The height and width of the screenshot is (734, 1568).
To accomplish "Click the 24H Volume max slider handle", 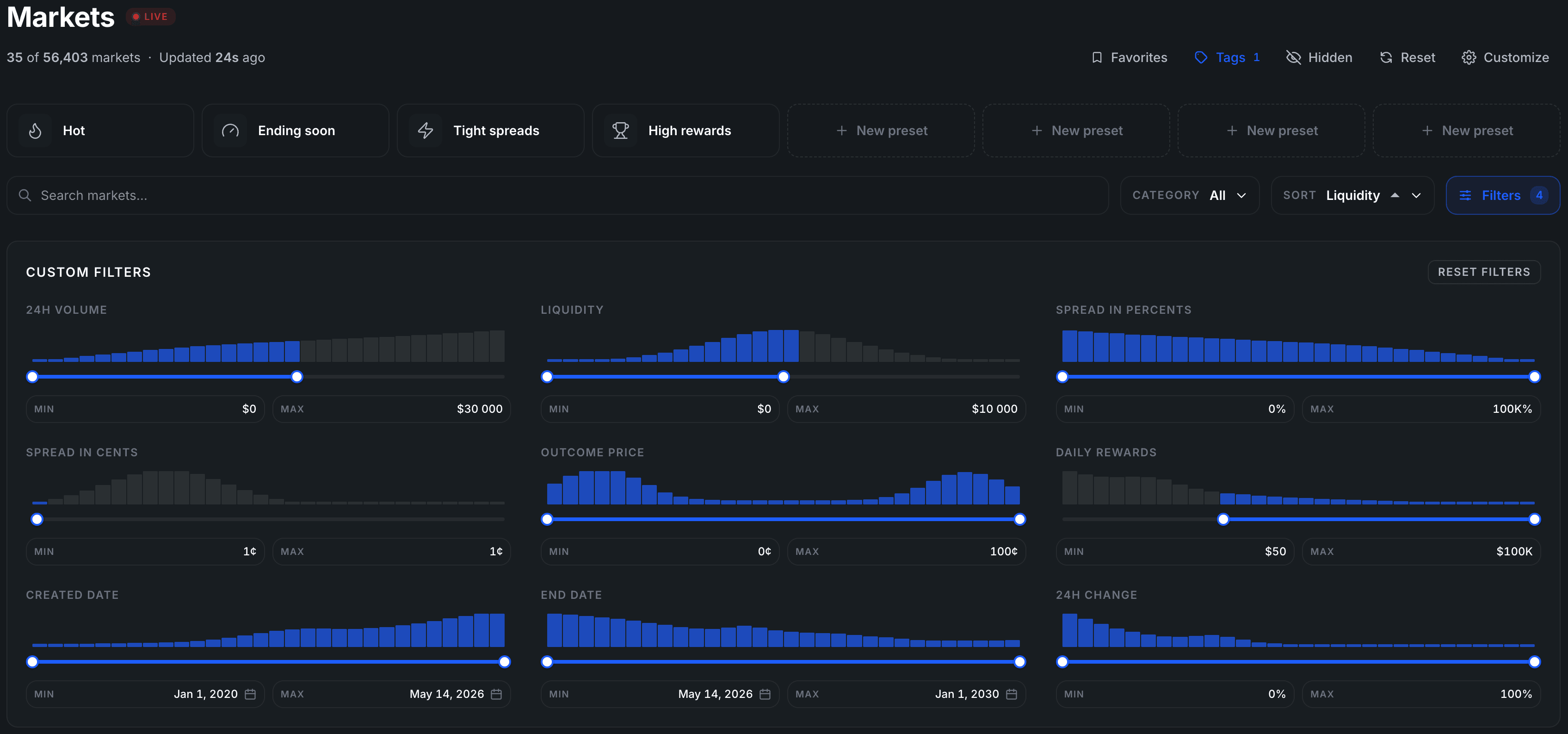I will pos(297,376).
